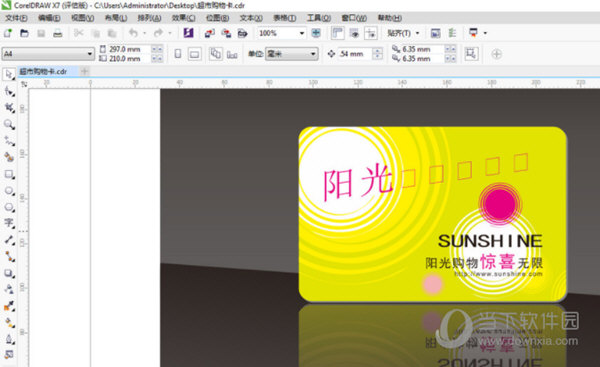Click the nudge distance stepper arrows
Screen dimensions: 600x367
tap(377, 54)
